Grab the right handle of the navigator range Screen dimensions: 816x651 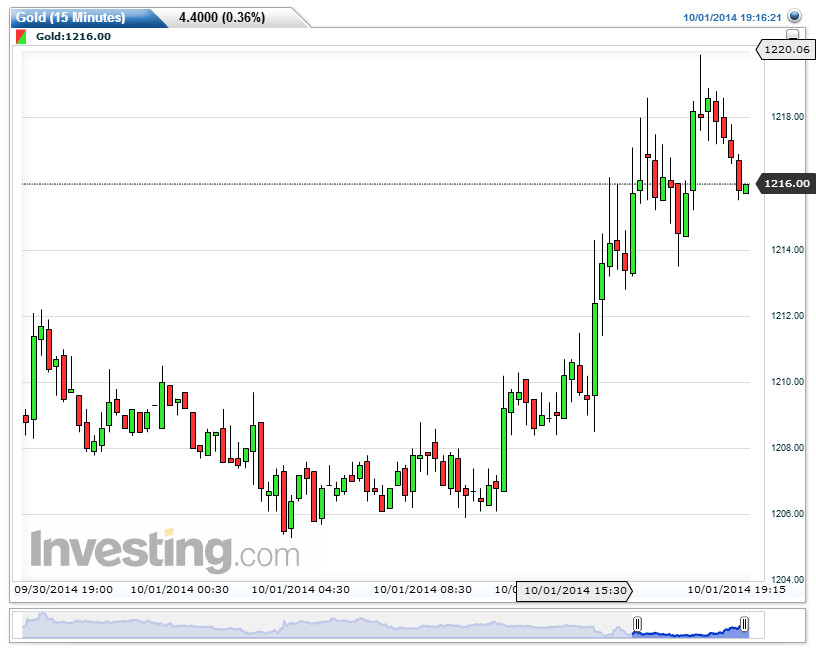[x=745, y=623]
